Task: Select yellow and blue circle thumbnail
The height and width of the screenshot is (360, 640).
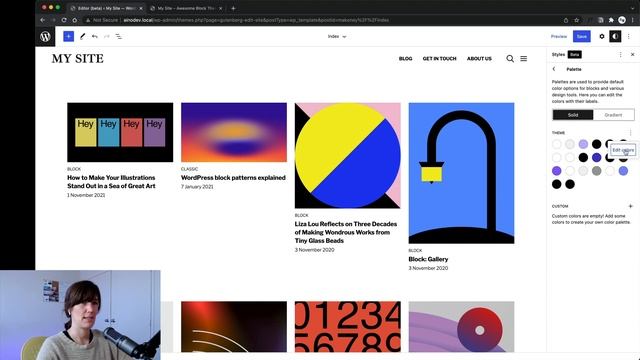Action: pyautogui.click(x=347, y=156)
